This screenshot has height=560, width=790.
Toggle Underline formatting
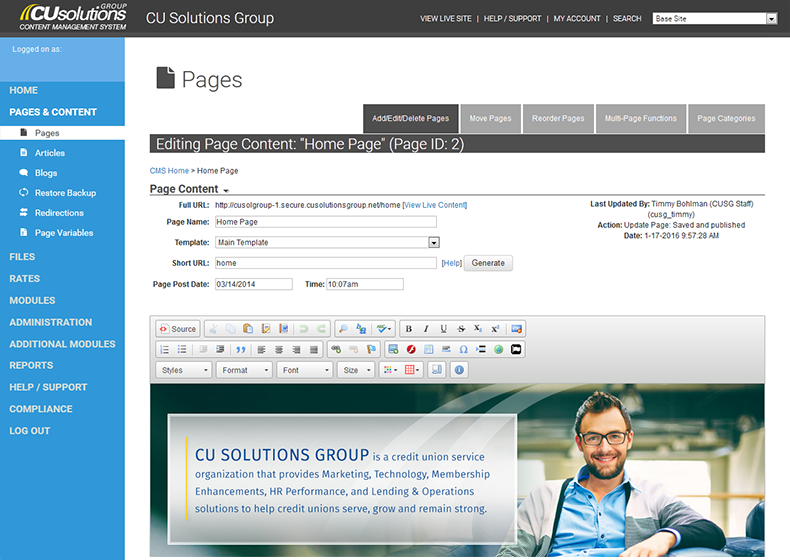coord(443,329)
